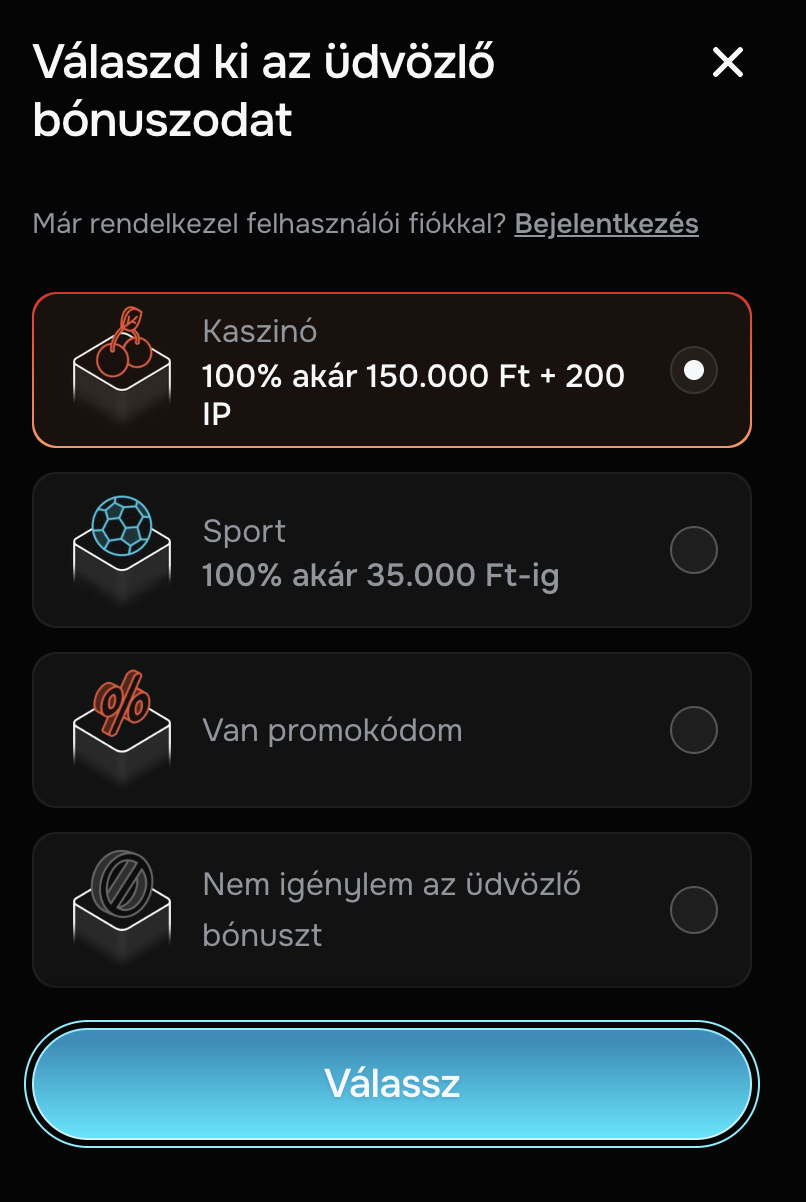The width and height of the screenshot is (806, 1202).
Task: Choose the Van promokódom radio button
Action: pyautogui.click(x=693, y=730)
